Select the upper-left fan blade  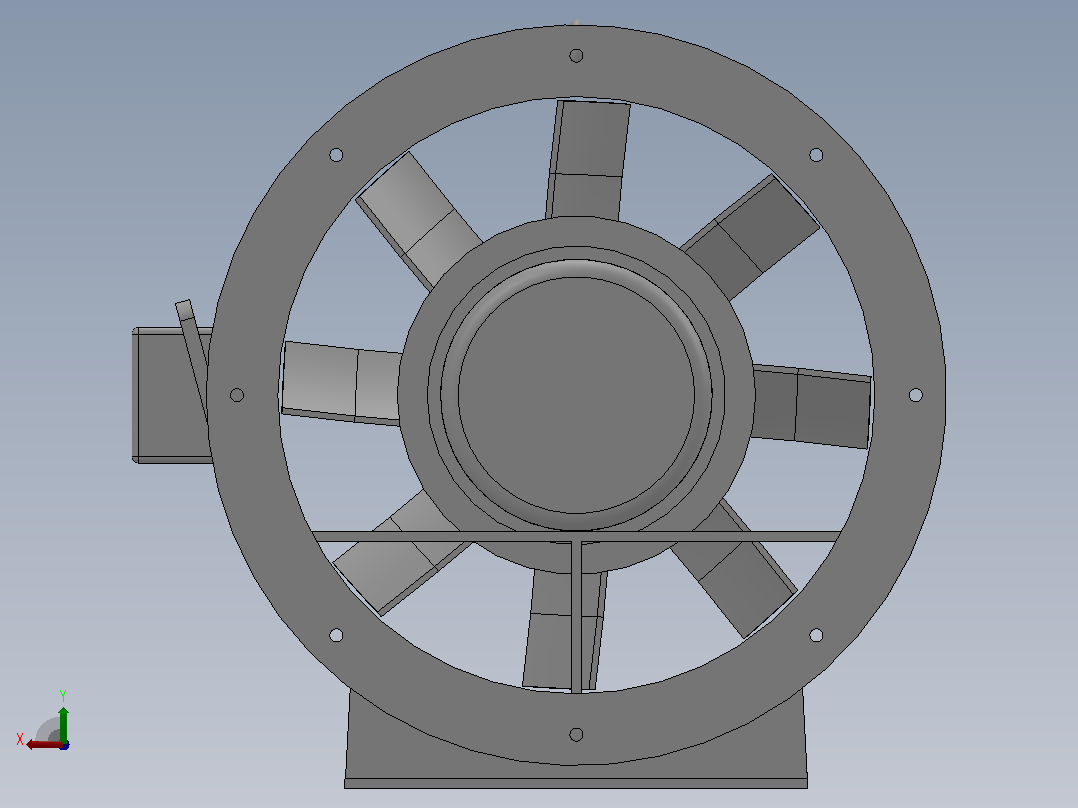click(x=418, y=220)
